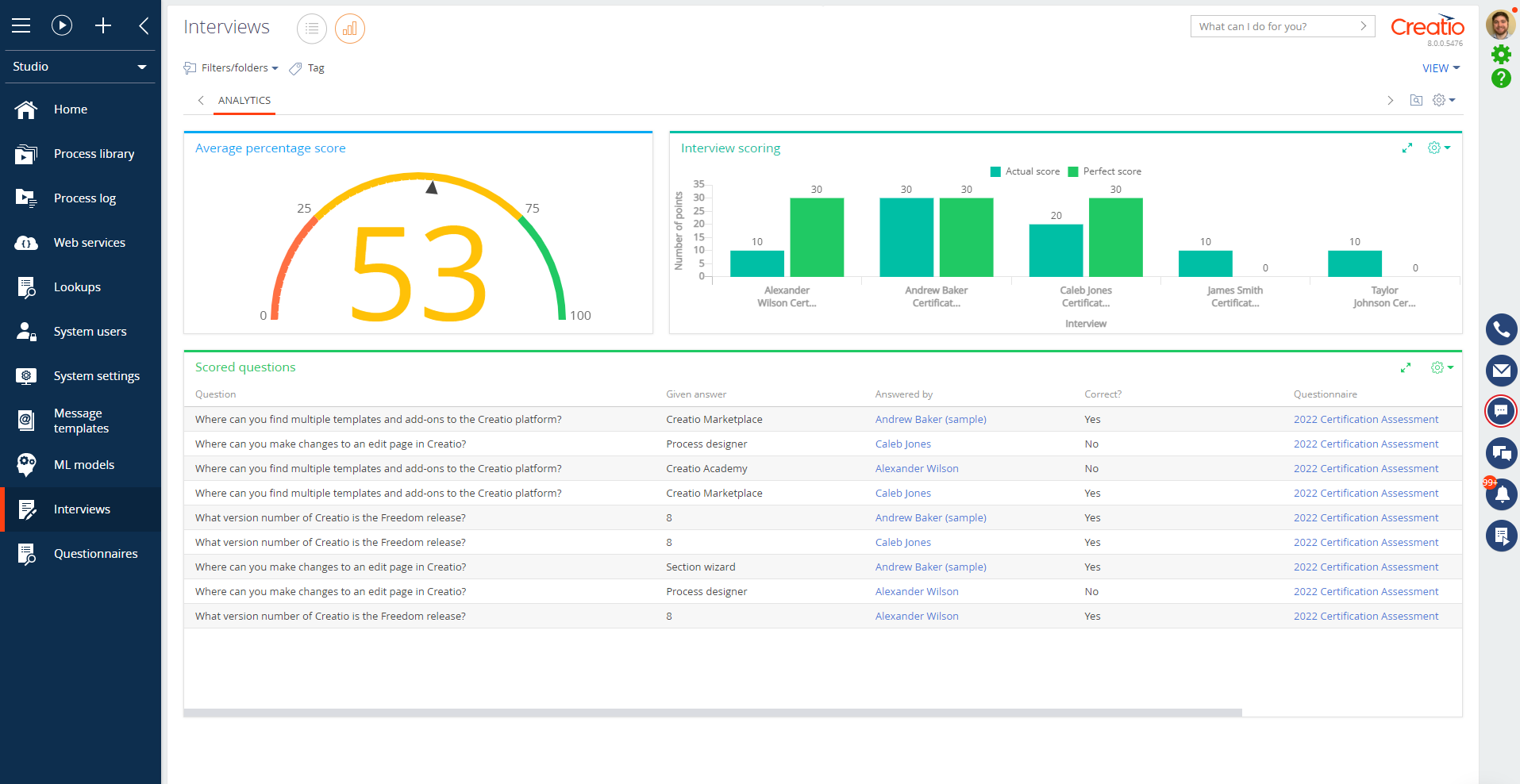The width and height of the screenshot is (1520, 784).
Task: Click the Creatio logo
Action: (x=1427, y=26)
